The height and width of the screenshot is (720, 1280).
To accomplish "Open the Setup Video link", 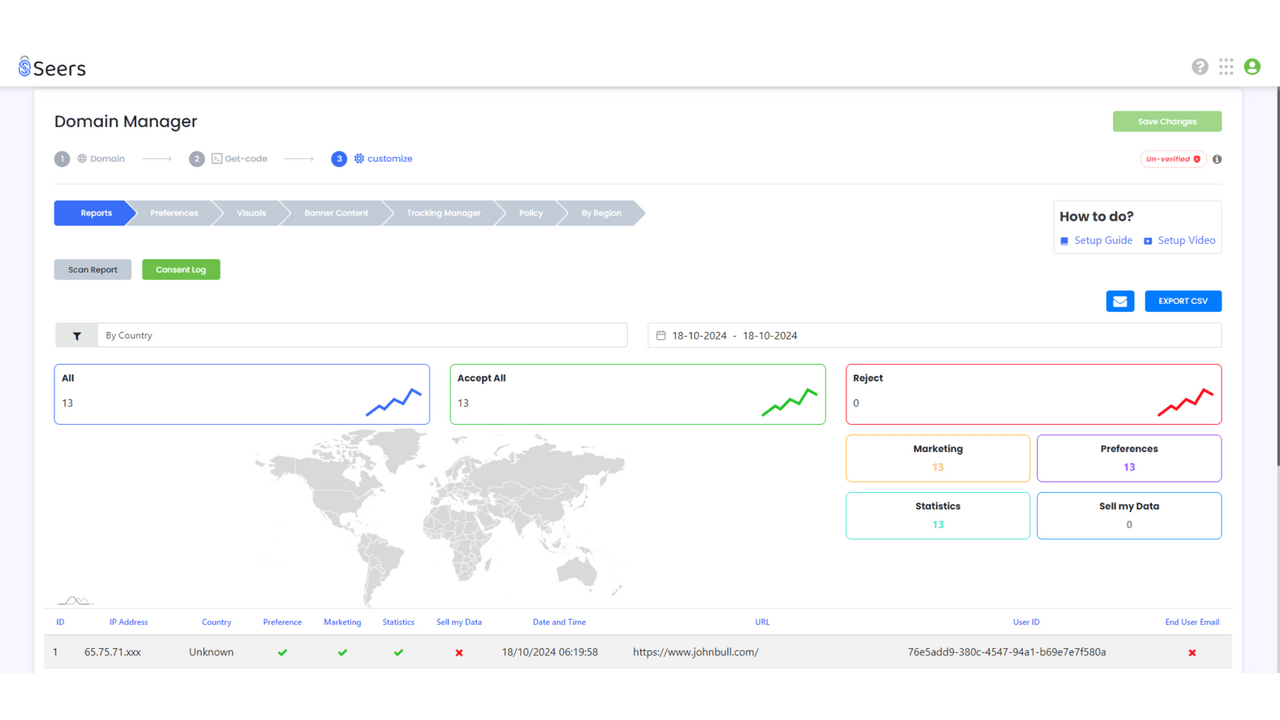I will point(1180,240).
